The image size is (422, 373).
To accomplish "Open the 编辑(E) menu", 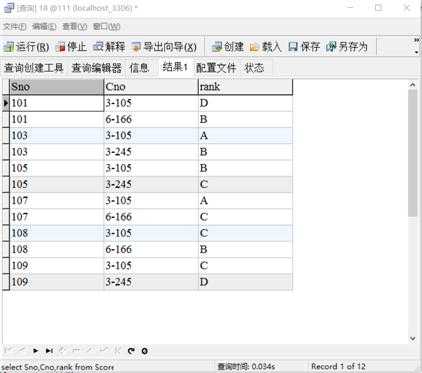I will [x=44, y=26].
